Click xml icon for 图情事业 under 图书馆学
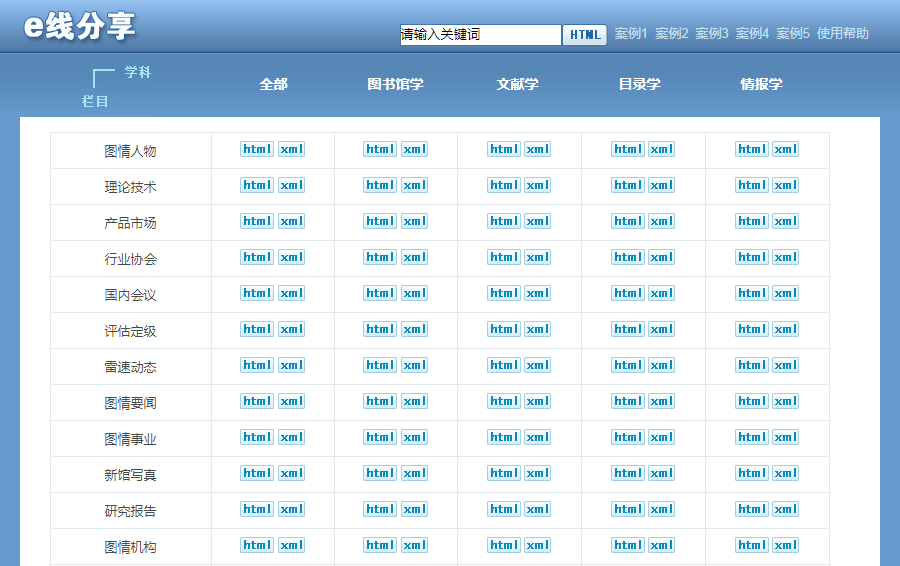The height and width of the screenshot is (566, 900). coord(414,437)
